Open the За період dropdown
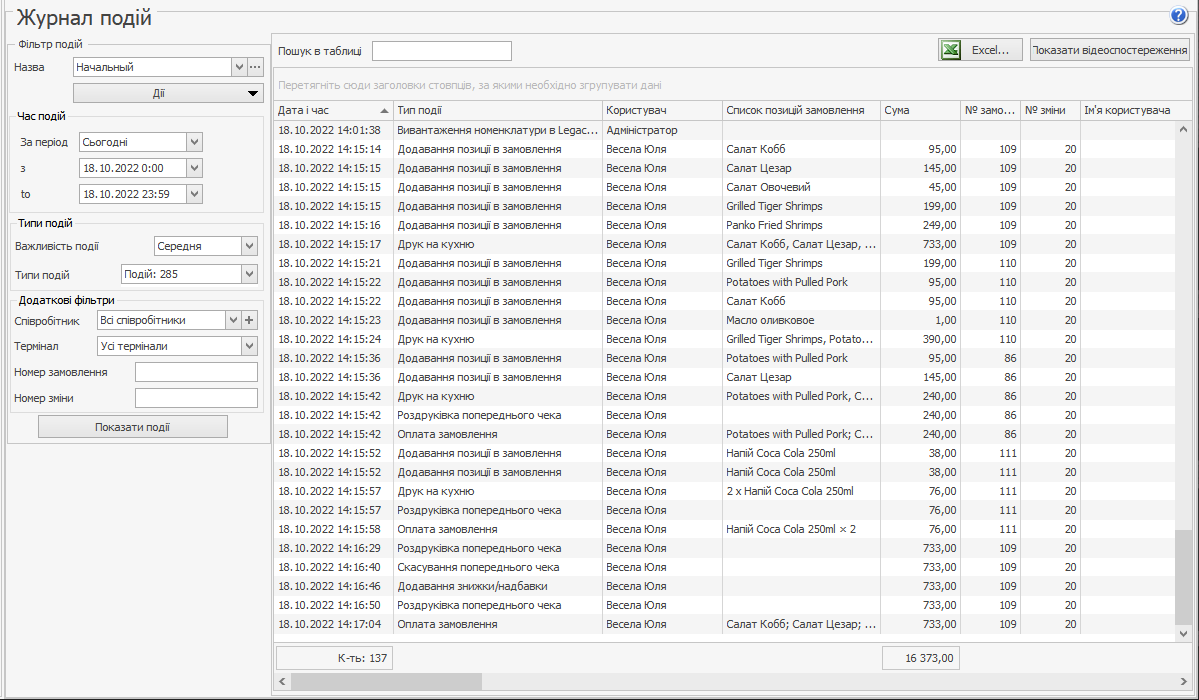Viewport: 1199px width, 700px height. click(x=194, y=142)
